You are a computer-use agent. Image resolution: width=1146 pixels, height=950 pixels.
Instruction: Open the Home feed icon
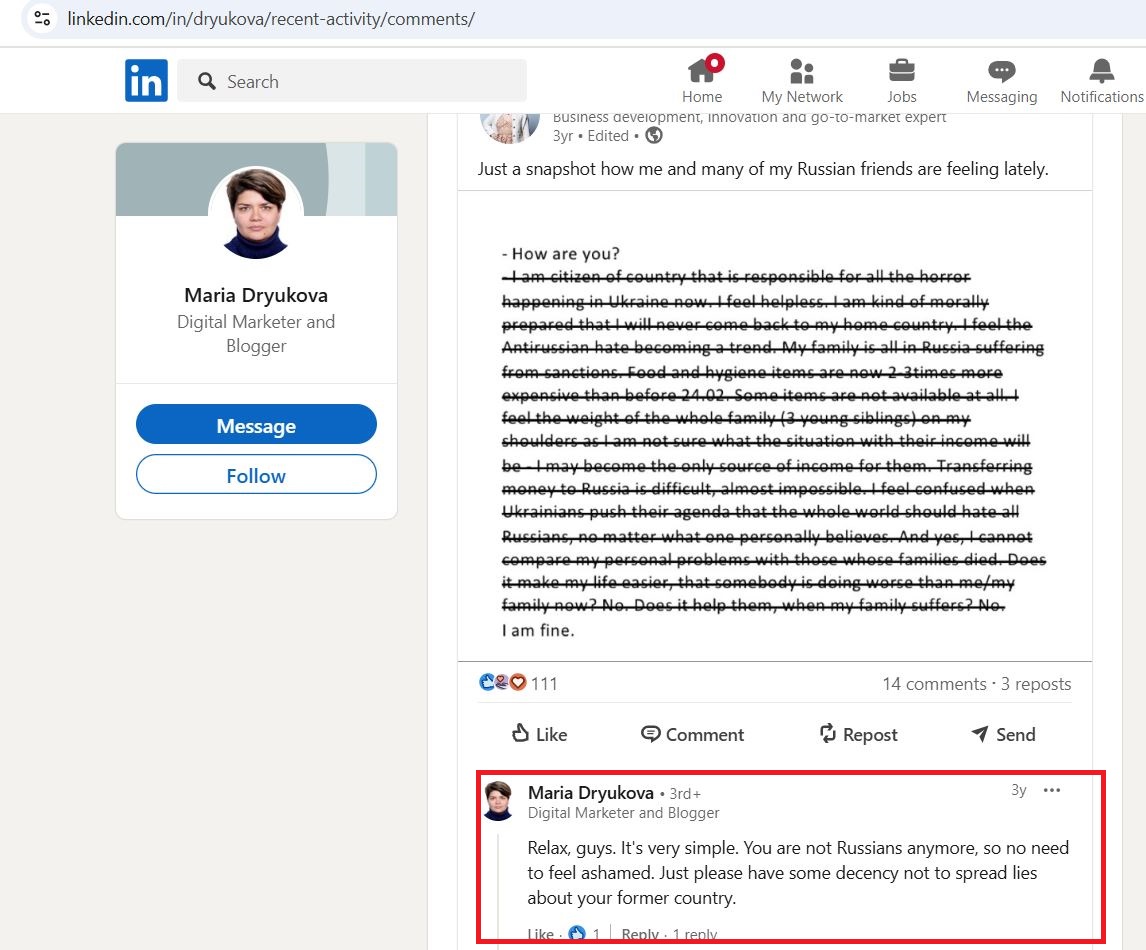point(702,71)
